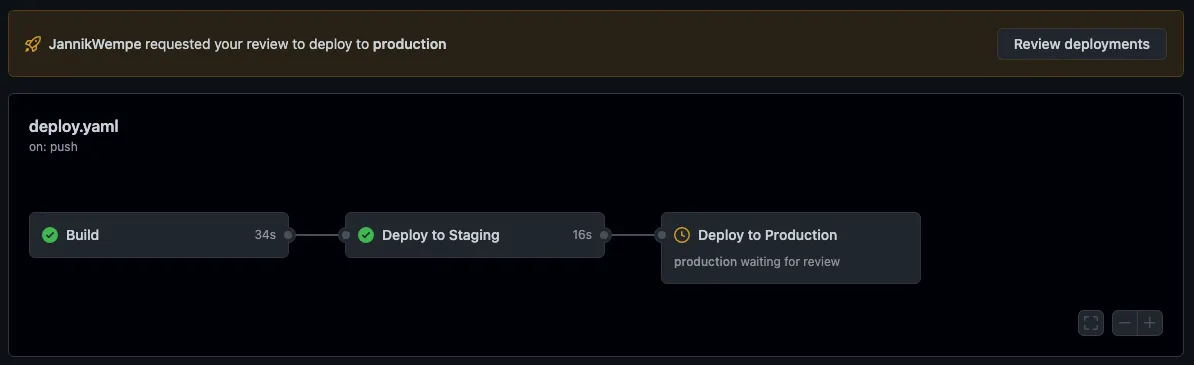Screen dimensions: 1194x365
Task: Click the yellow clock icon on Deploy to Production
Action: coord(682,235)
